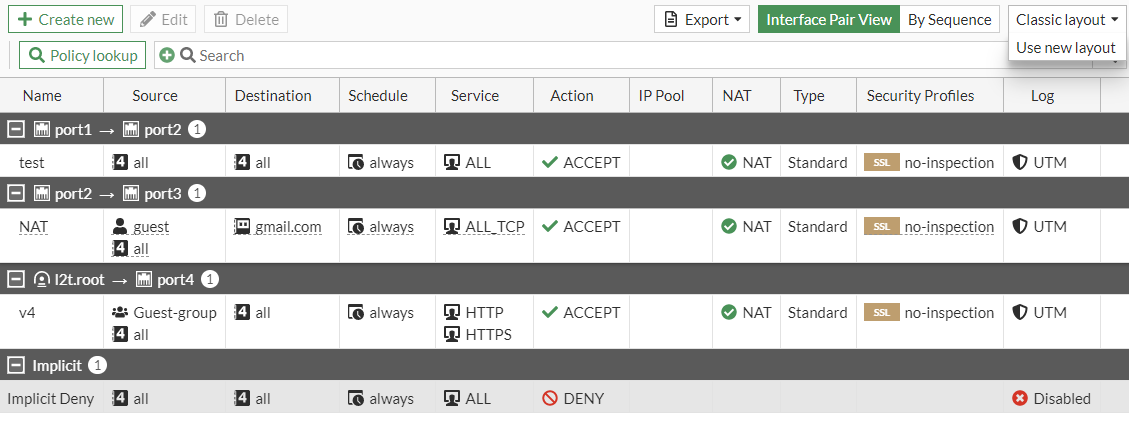Click the SSL badge in test policy row
The height and width of the screenshot is (424, 1129).
point(880,162)
